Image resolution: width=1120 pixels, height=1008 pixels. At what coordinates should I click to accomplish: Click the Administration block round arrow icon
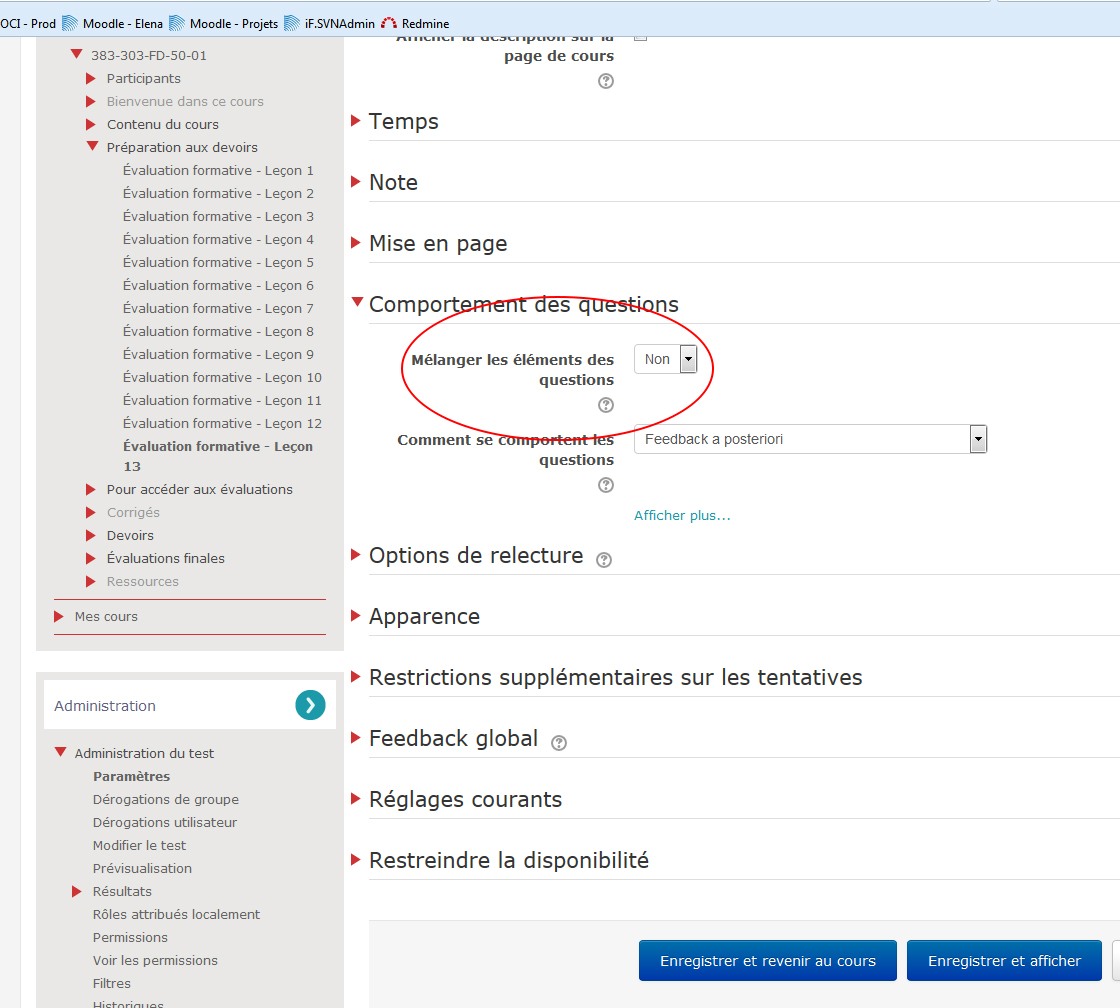310,705
